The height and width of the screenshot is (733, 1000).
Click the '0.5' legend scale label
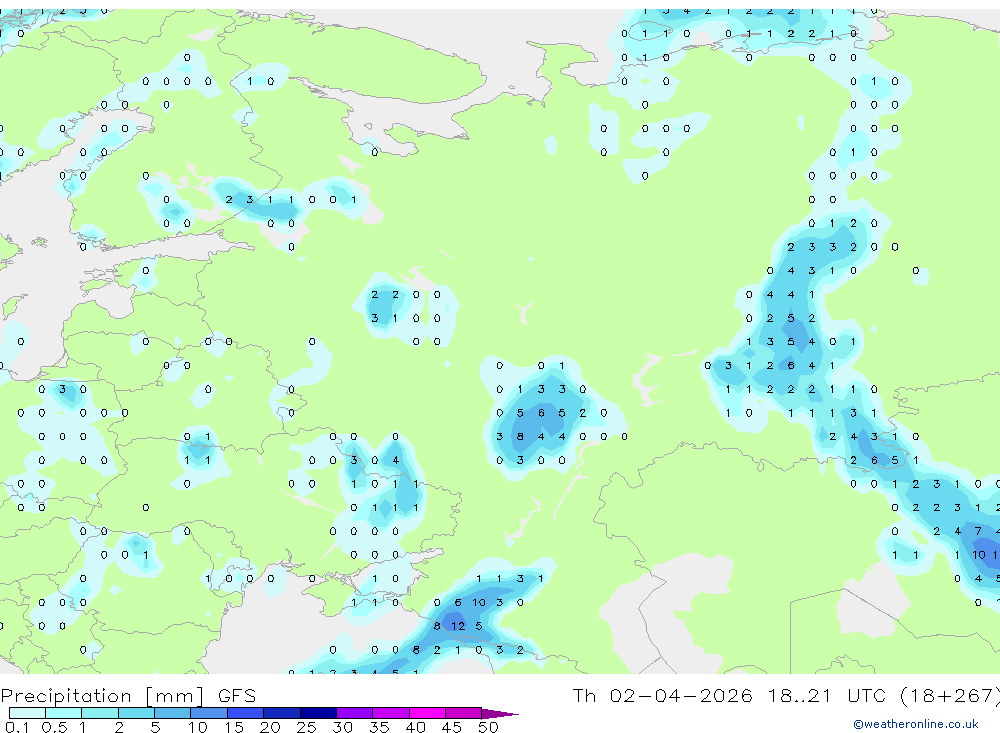tap(54, 727)
